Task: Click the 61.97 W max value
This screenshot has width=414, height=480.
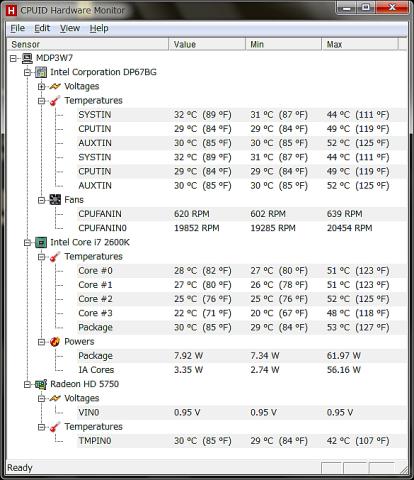Action: [x=344, y=356]
